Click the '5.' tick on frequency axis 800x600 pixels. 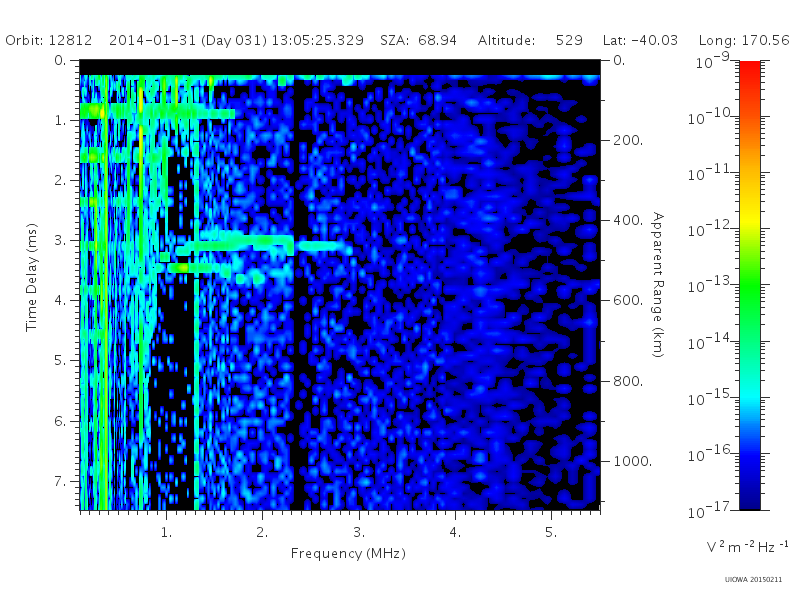coord(551,533)
